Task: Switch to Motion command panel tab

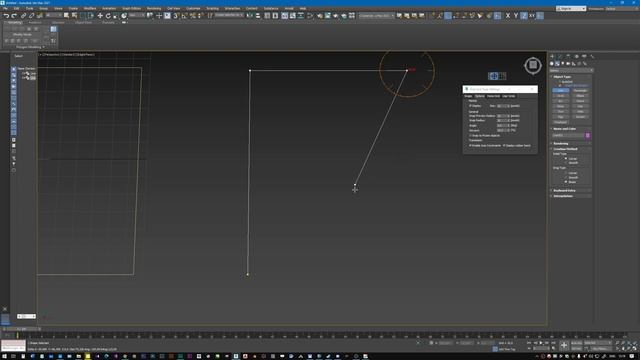Action: pyautogui.click(x=576, y=56)
